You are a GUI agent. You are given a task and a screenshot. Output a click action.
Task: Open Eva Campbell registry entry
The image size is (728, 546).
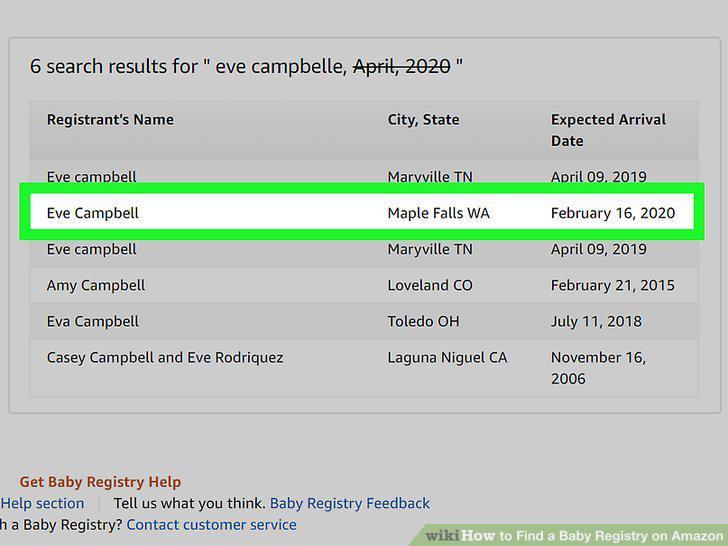(92, 322)
